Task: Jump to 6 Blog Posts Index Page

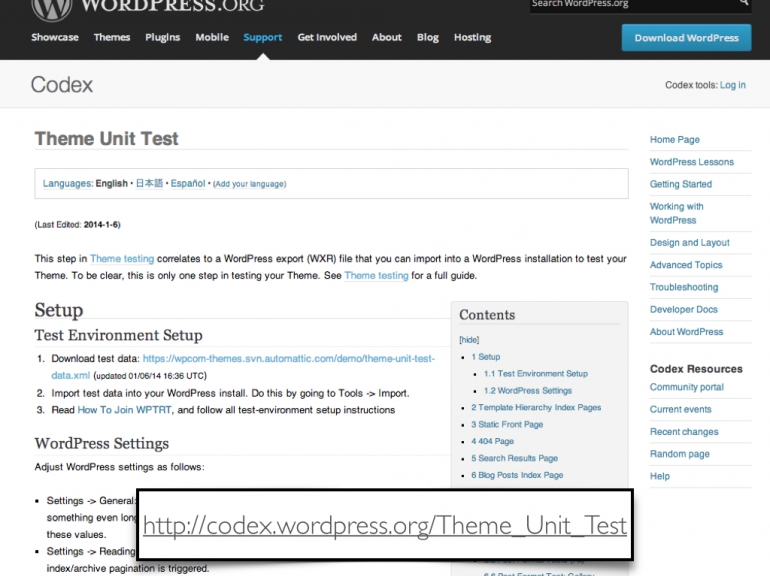Action: (517, 475)
